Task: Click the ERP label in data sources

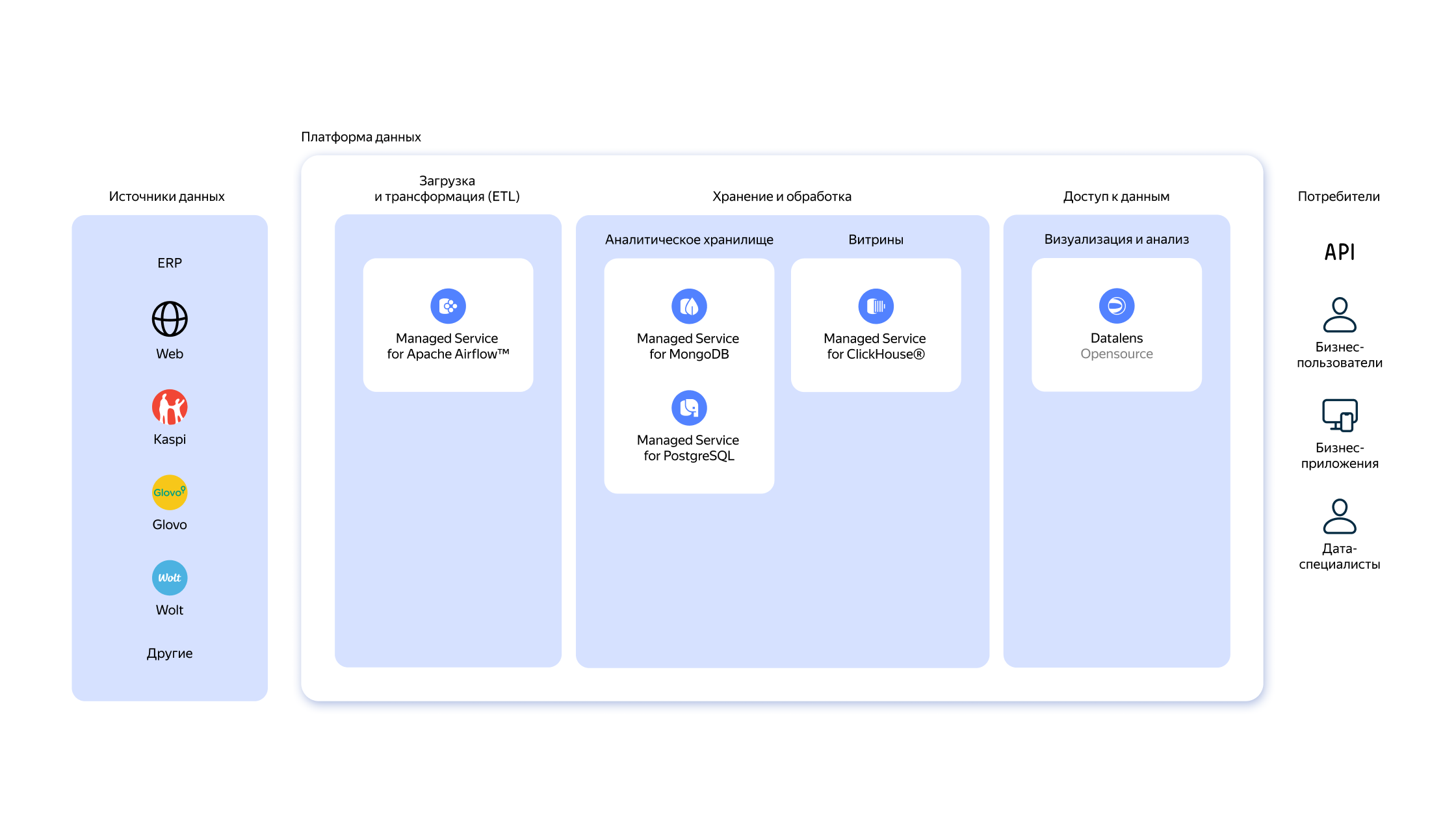Action: tap(170, 263)
